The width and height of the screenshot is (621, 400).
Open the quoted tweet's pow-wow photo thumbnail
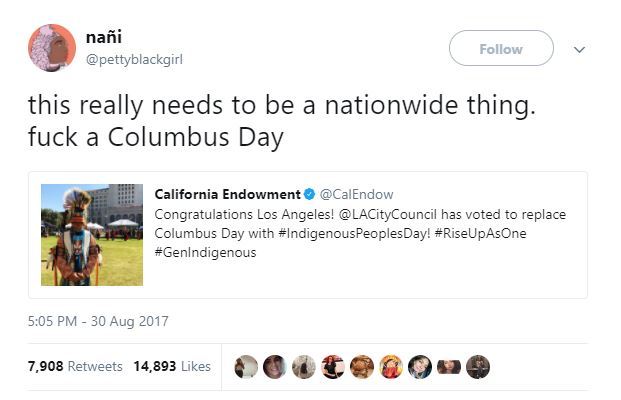pos(92,235)
